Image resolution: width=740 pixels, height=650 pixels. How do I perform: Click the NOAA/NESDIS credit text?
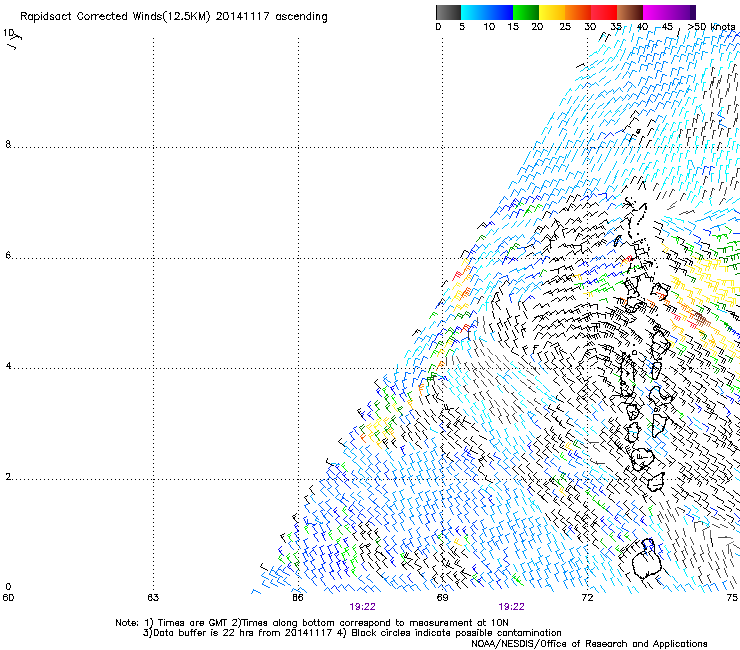[x=589, y=644]
